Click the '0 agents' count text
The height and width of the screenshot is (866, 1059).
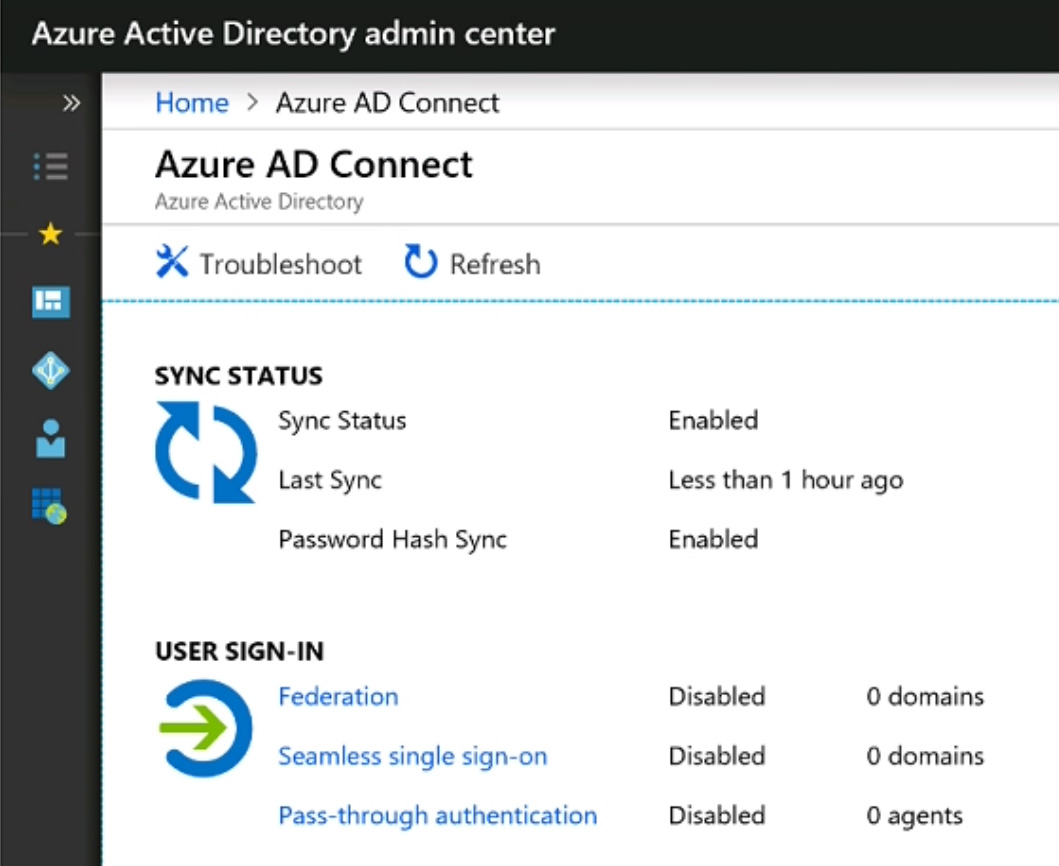[914, 816]
